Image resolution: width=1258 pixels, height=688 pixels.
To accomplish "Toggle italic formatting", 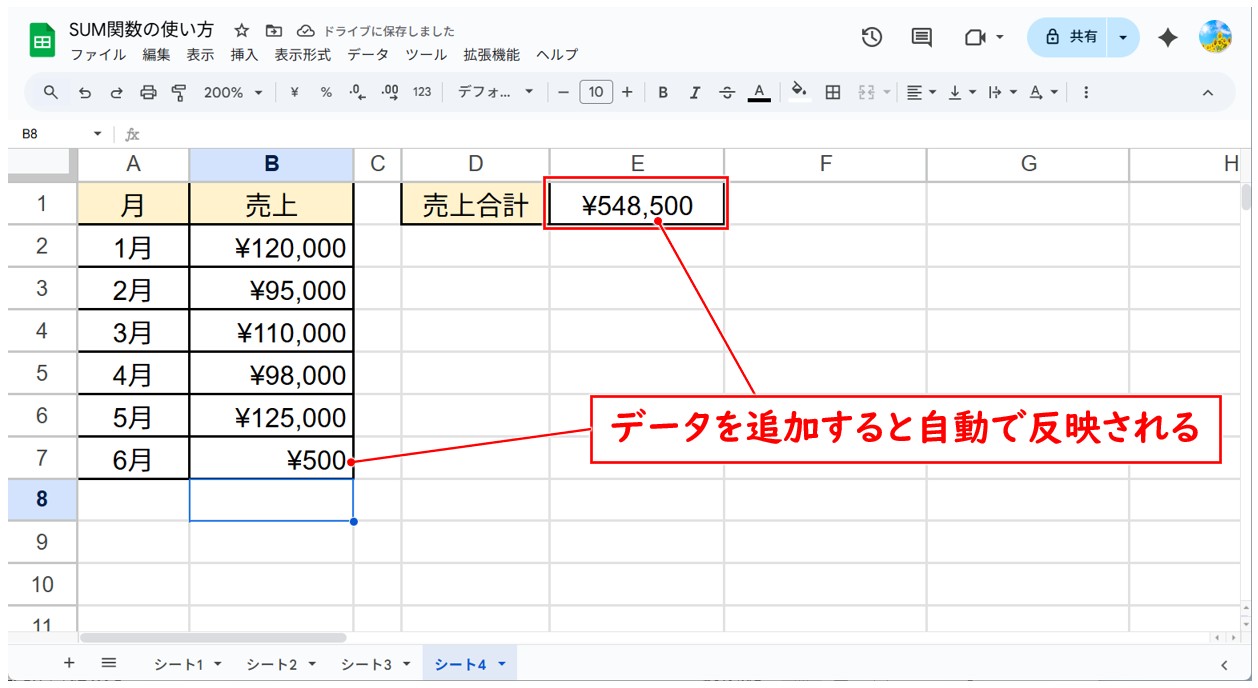I will click(695, 92).
